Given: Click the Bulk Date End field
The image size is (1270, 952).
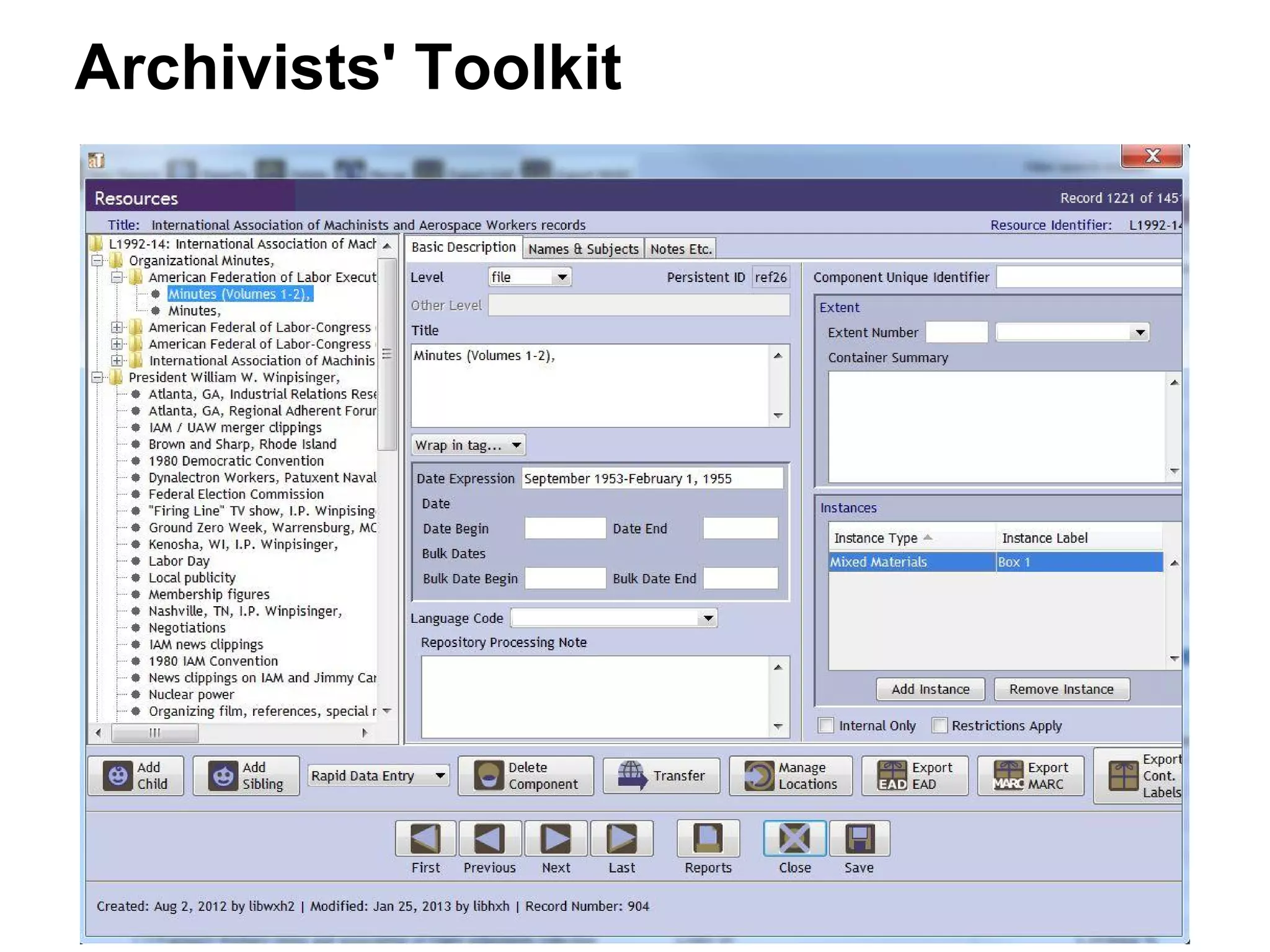Looking at the screenshot, I should click(x=740, y=578).
